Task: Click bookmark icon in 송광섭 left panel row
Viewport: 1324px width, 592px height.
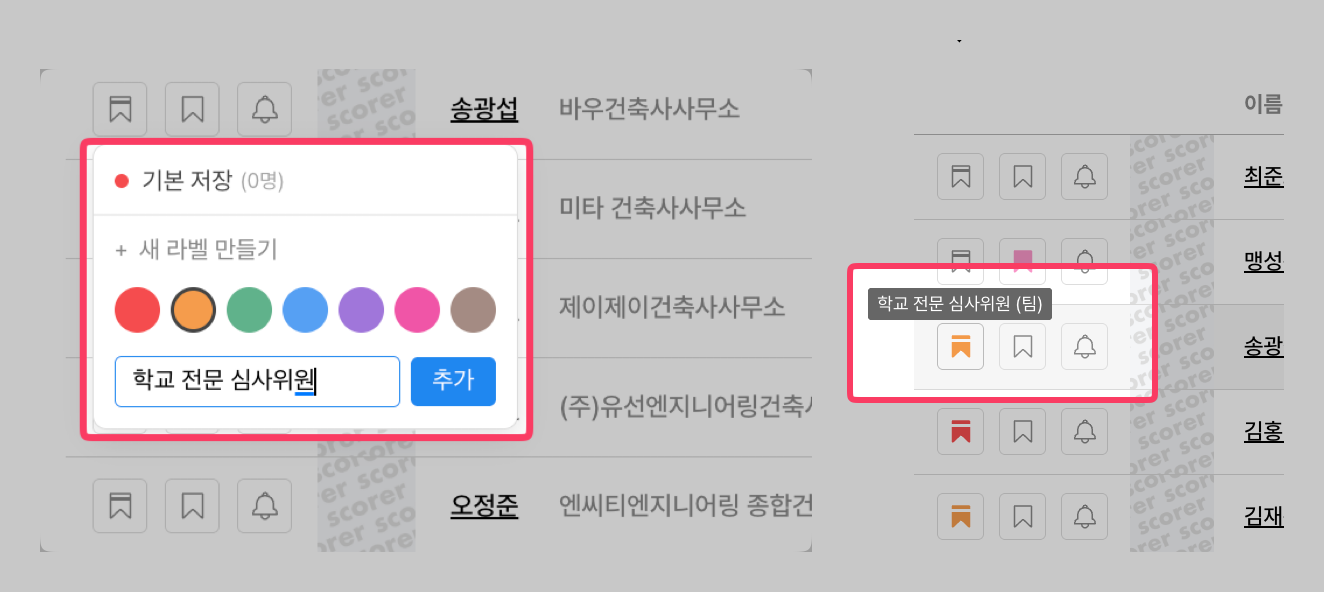Action: [x=192, y=109]
